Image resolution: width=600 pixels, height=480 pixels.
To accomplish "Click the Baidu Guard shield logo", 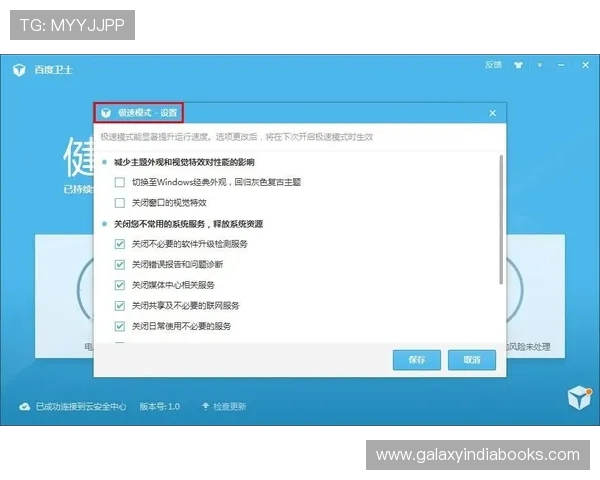I will click(19, 70).
